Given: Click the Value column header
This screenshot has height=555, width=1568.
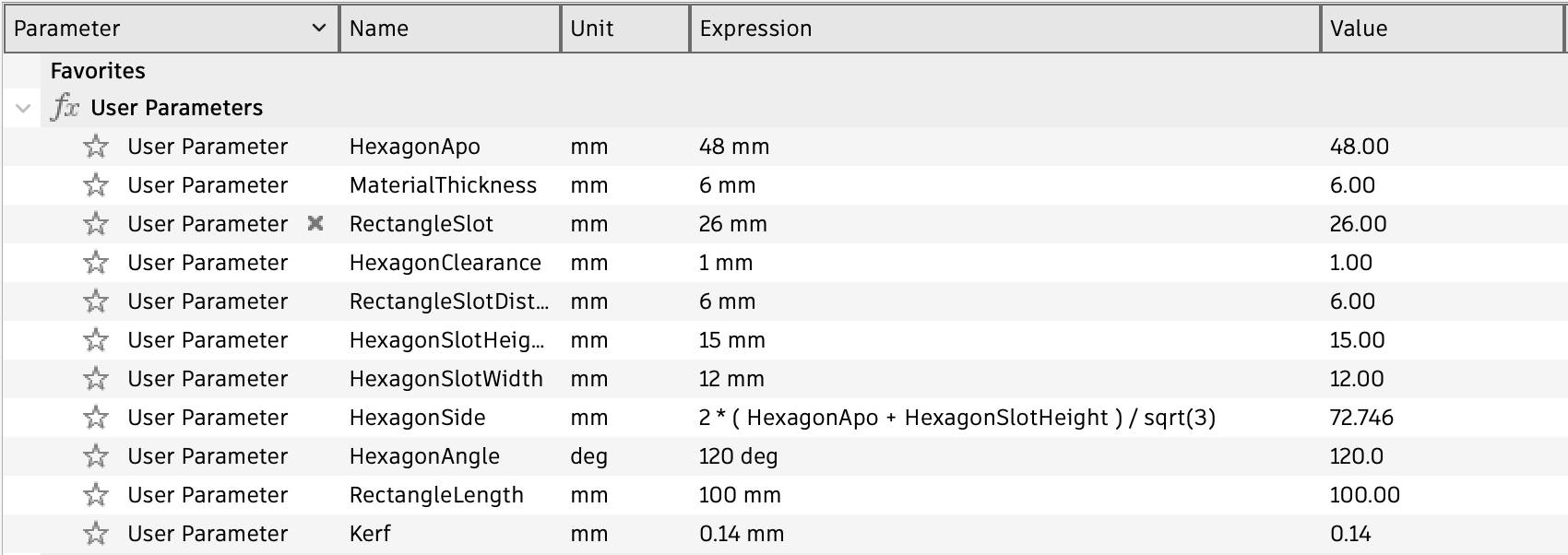Looking at the screenshot, I should [x=1439, y=29].
